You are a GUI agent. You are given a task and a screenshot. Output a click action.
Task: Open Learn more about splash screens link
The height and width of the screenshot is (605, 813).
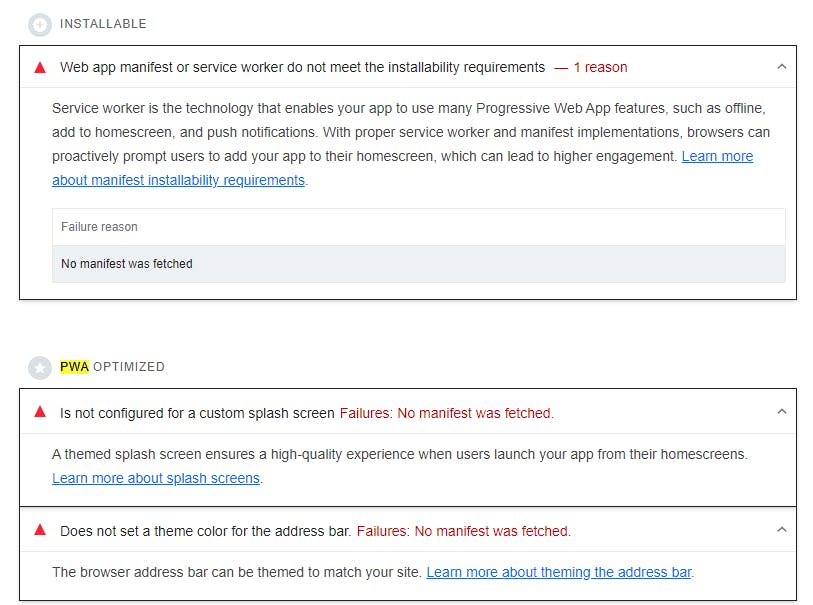pyautogui.click(x=156, y=478)
